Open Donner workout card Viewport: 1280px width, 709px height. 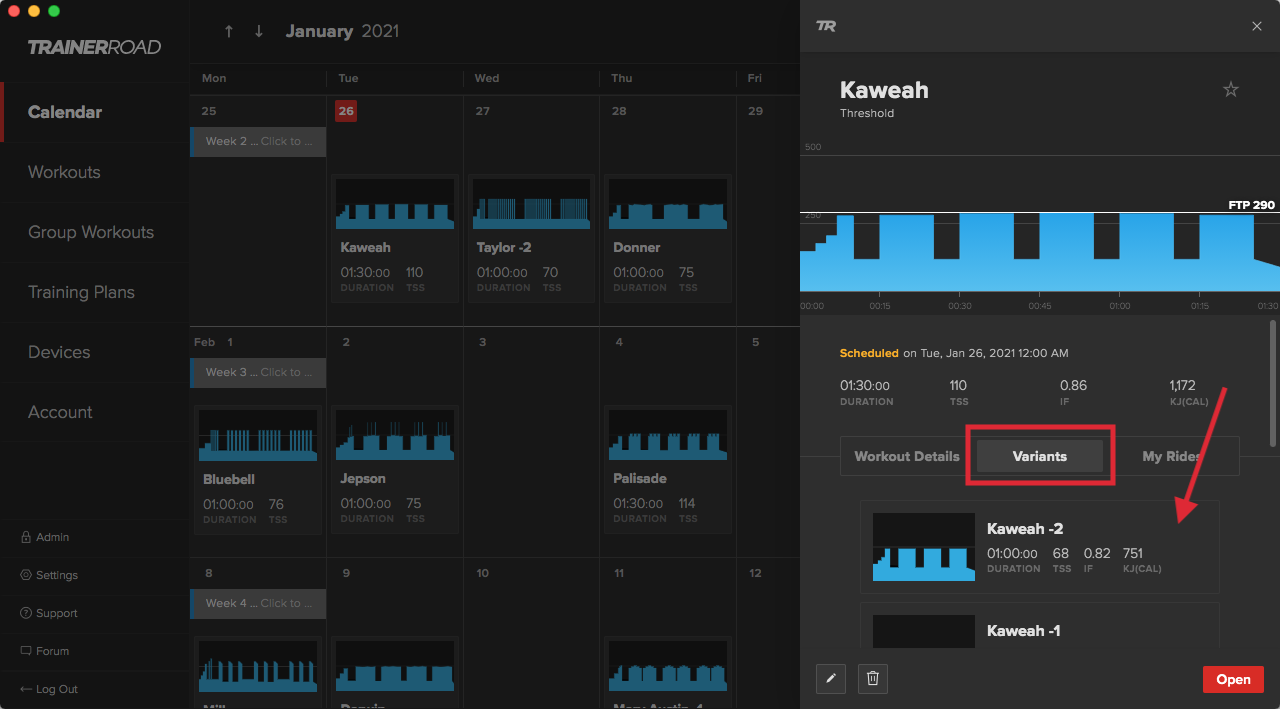point(668,238)
